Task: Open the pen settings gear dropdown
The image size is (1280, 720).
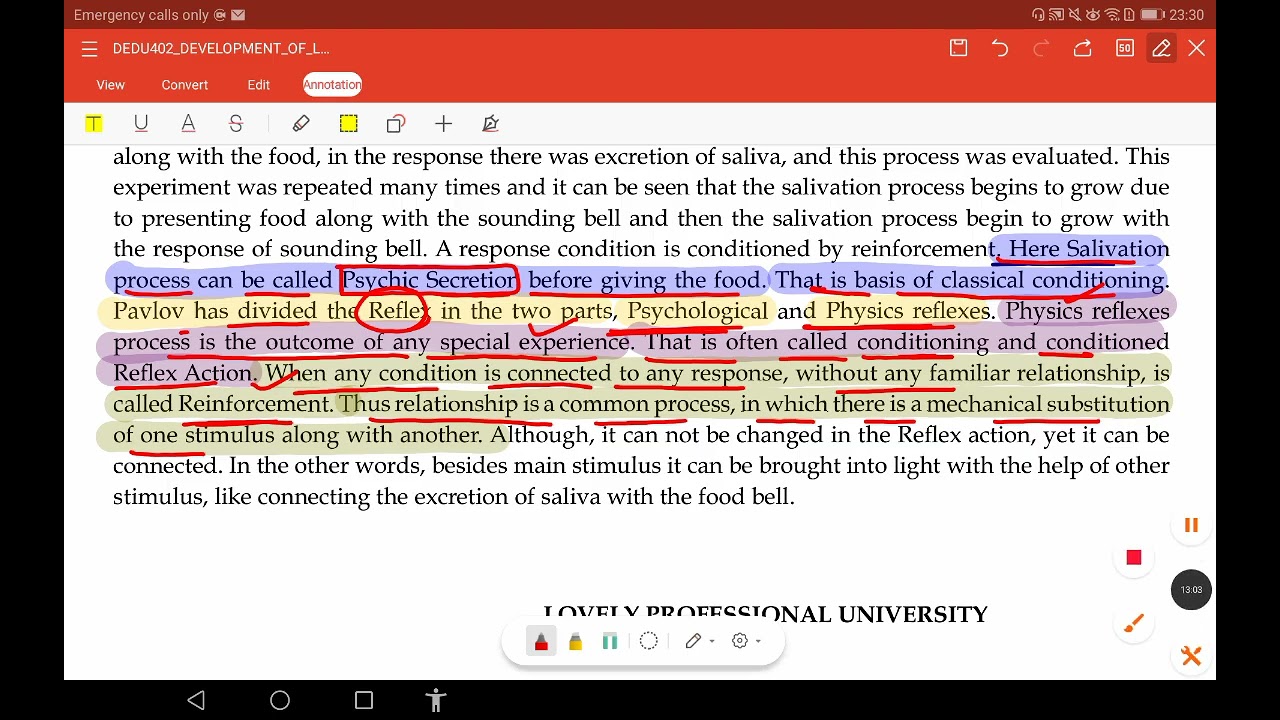Action: tap(746, 641)
